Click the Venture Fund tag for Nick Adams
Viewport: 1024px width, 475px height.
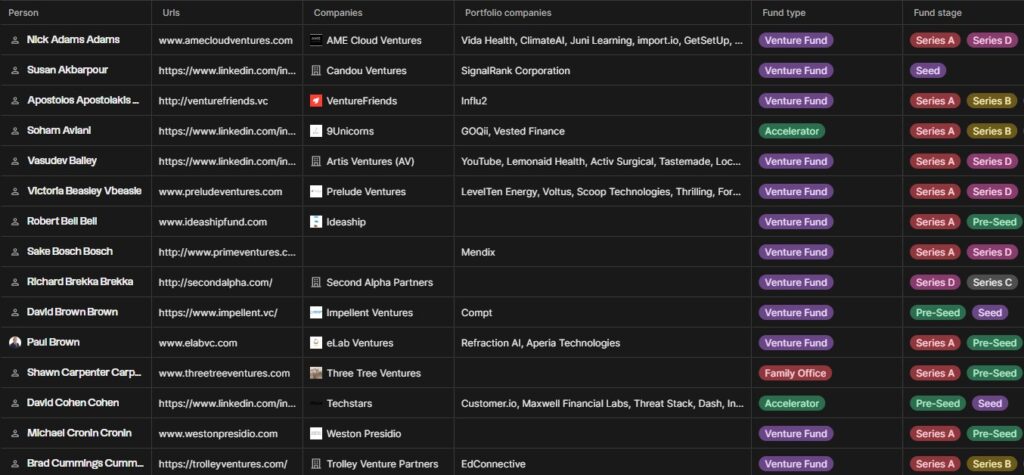[x=795, y=41]
